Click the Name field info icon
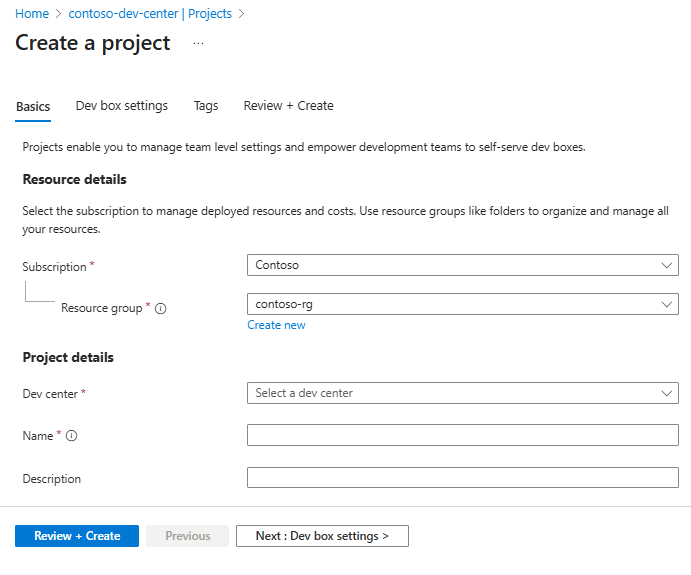The width and height of the screenshot is (691, 575). (72, 436)
